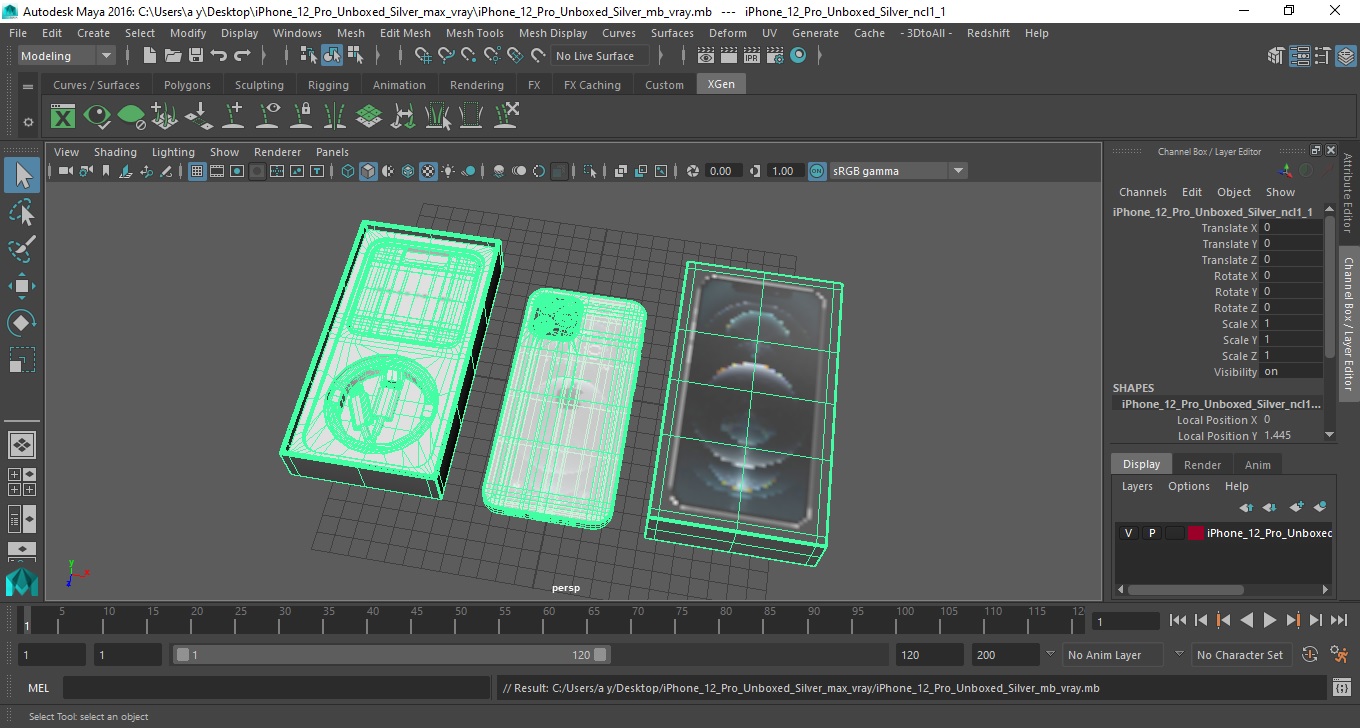The width and height of the screenshot is (1360, 728).
Task: Select the Lasso tool in toolbox
Action: [22, 212]
